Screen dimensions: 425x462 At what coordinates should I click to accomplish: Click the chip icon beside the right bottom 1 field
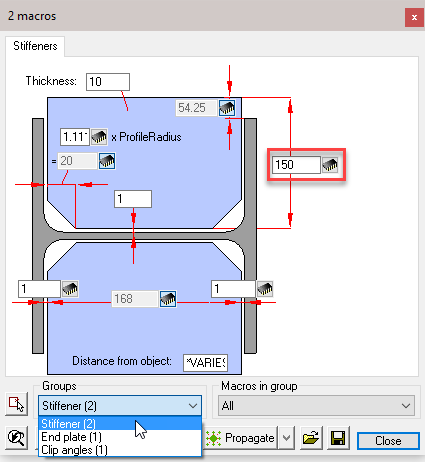click(265, 289)
